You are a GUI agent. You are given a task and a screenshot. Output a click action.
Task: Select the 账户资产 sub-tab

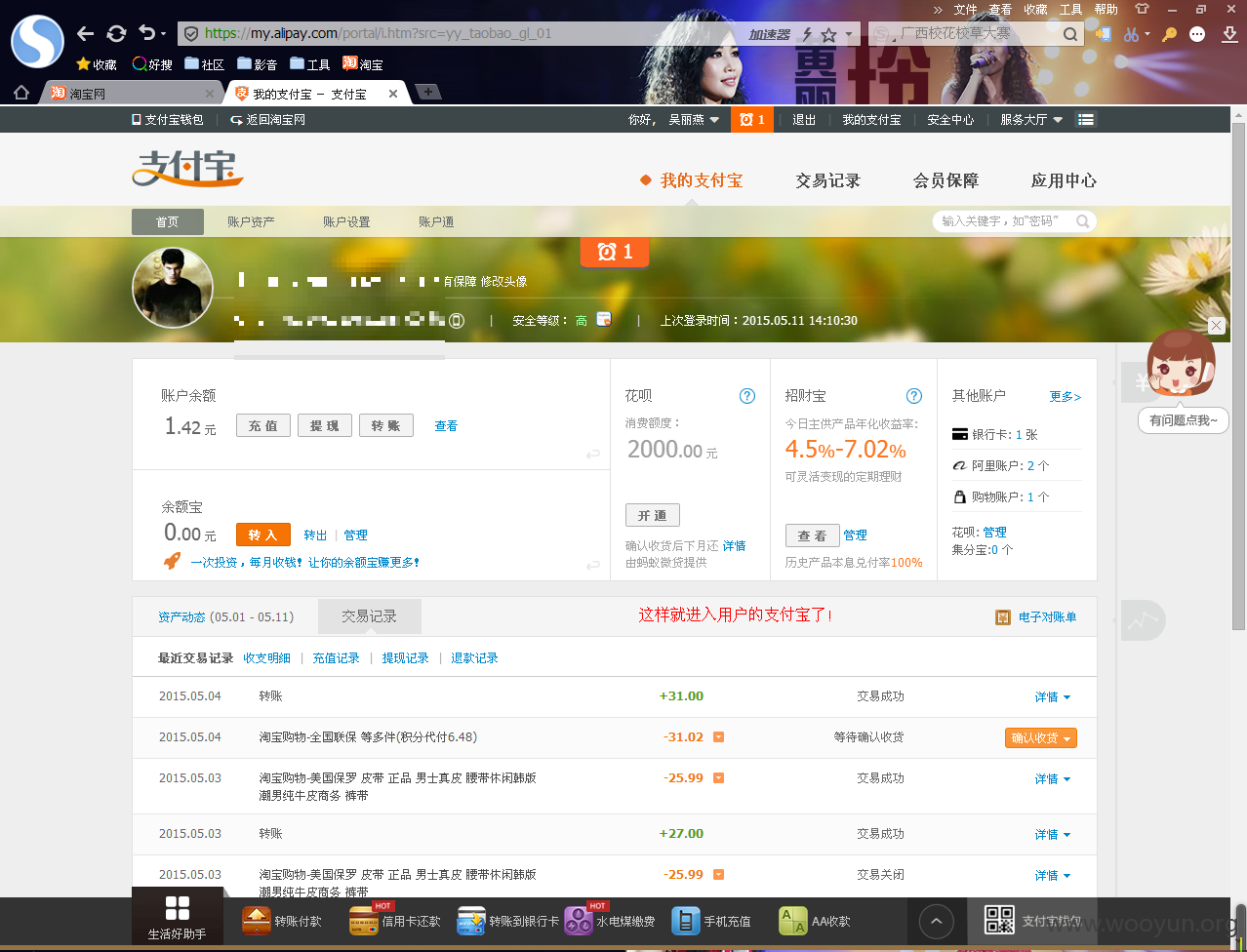(x=251, y=221)
